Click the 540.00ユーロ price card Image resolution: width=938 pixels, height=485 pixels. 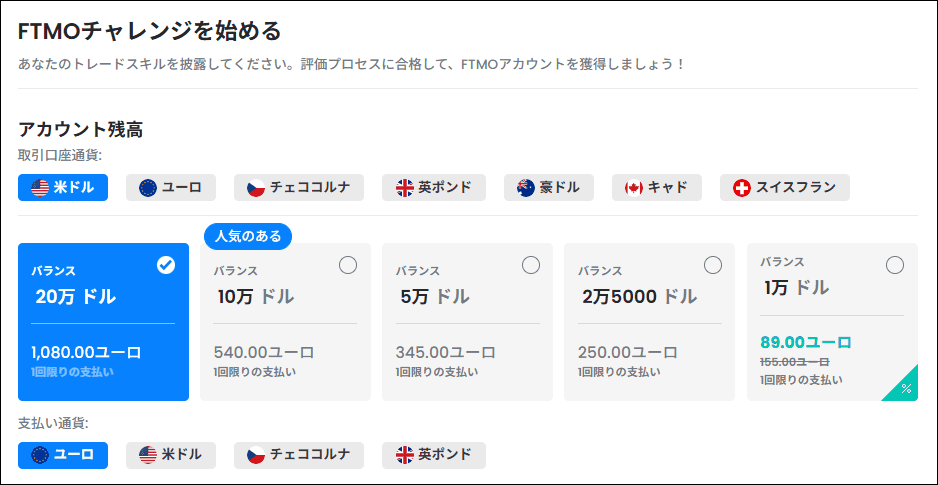coord(285,322)
